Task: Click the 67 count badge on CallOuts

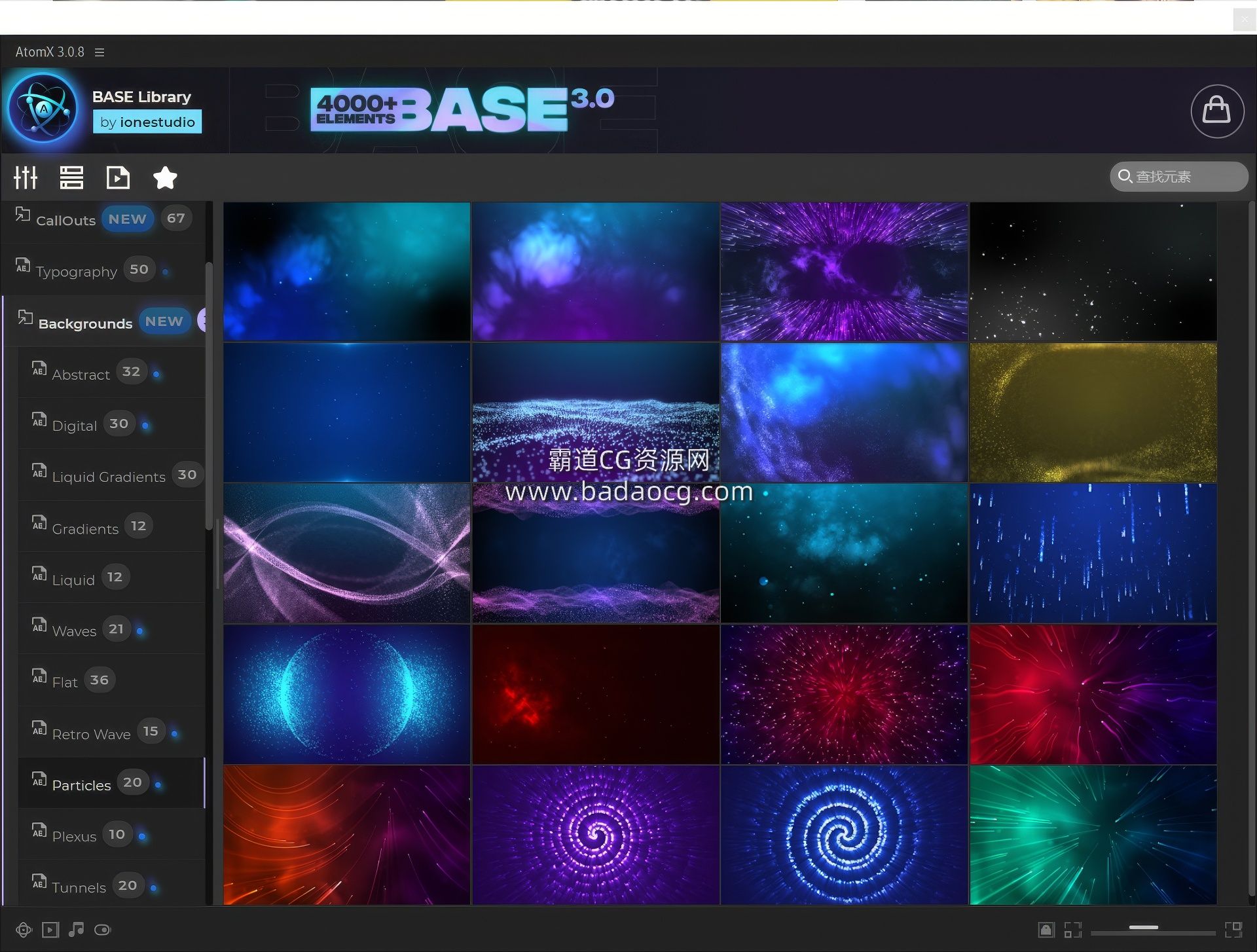Action: [175, 218]
